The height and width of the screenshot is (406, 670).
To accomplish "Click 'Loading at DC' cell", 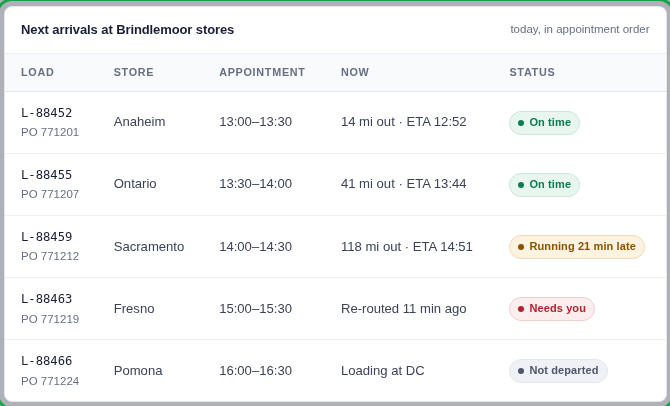I will pyautogui.click(x=382, y=371).
